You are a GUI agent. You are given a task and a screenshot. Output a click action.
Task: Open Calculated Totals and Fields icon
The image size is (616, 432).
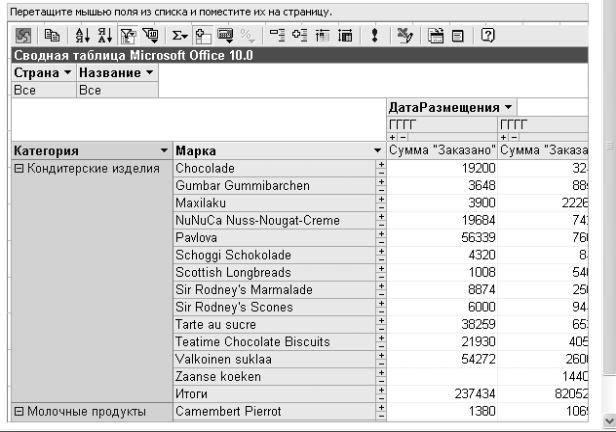click(x=225, y=36)
